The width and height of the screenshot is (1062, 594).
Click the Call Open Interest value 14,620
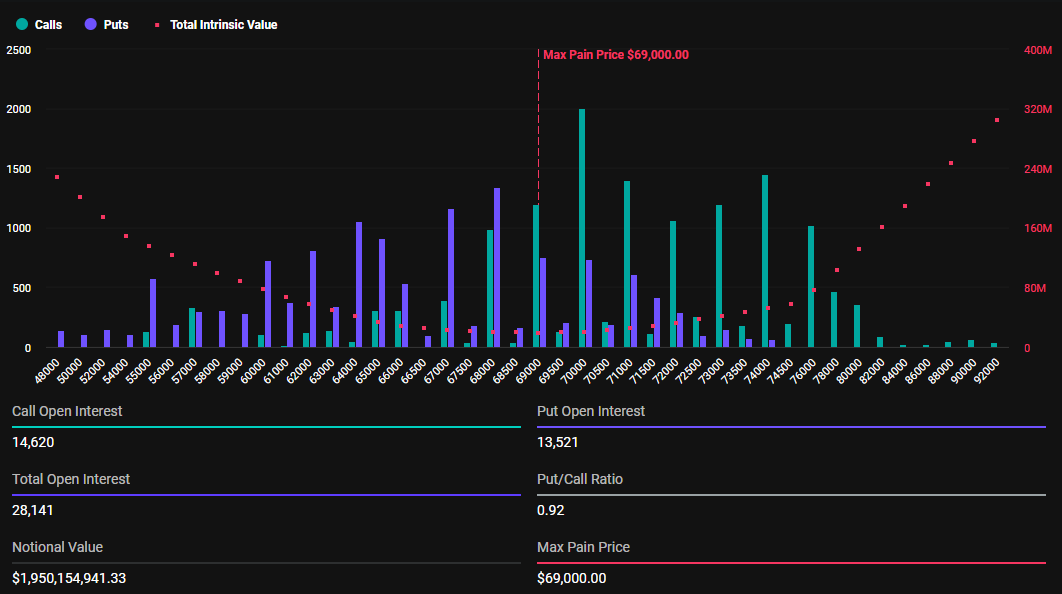tap(33, 442)
